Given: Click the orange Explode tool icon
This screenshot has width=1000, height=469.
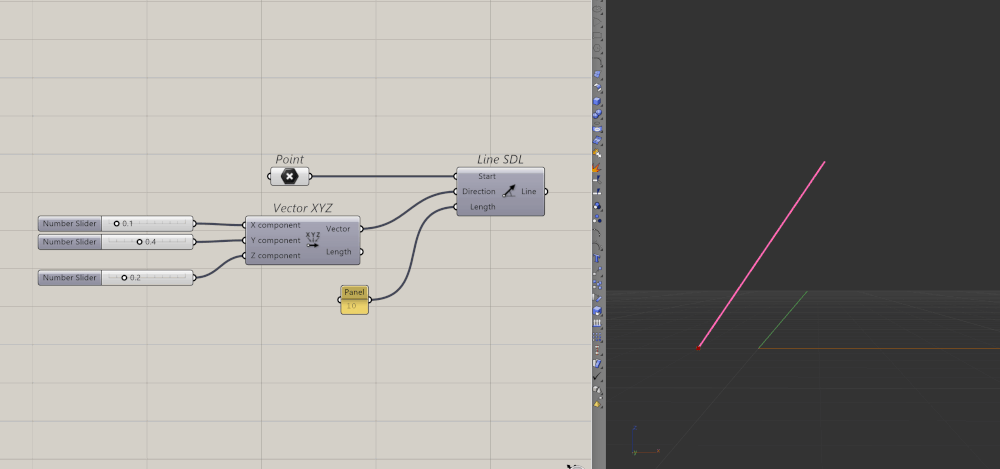Looking at the screenshot, I should coord(598,168).
